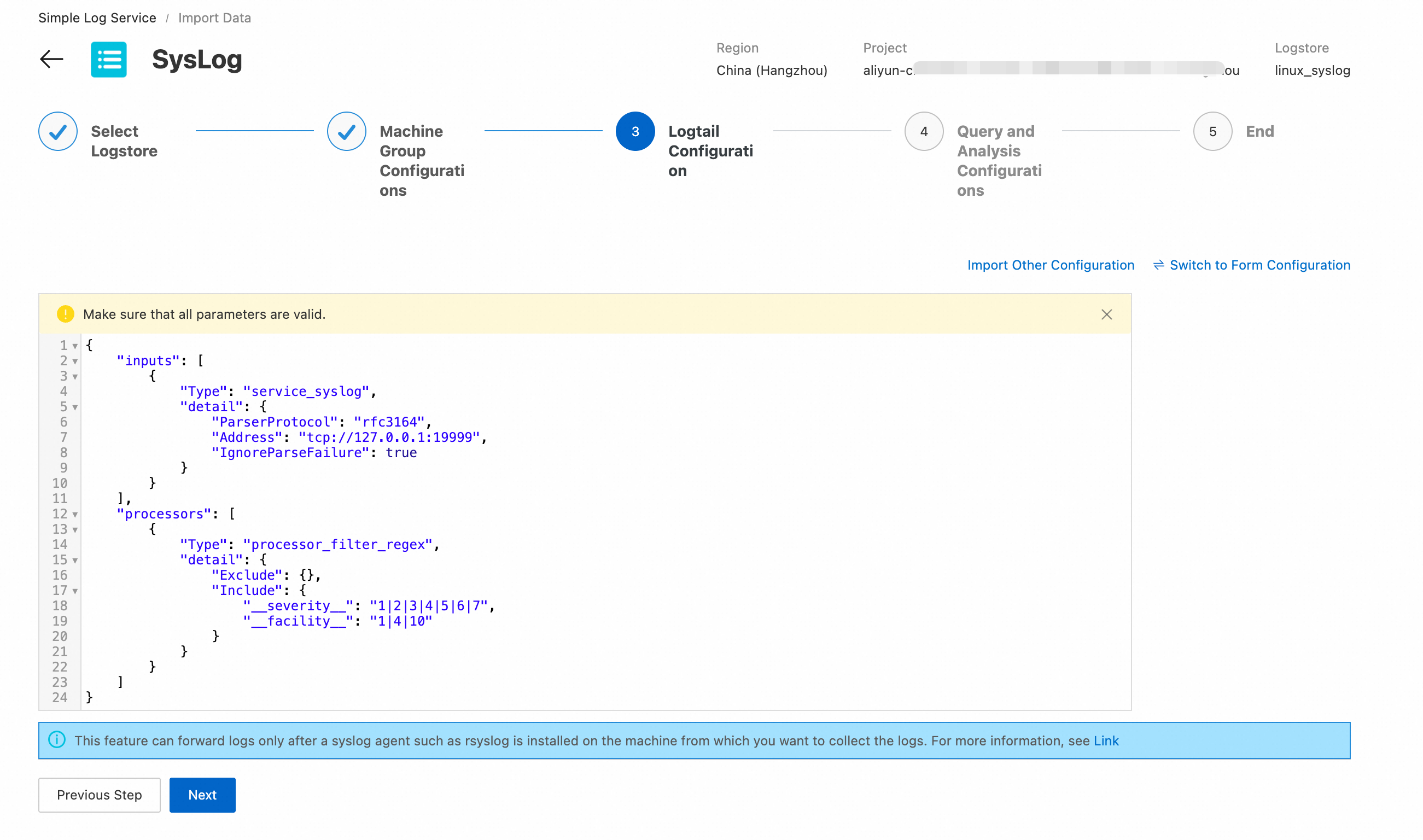Image resolution: width=1423 pixels, height=840 pixels.
Task: Open Simple Log Service breadcrumb
Action: coord(97,18)
